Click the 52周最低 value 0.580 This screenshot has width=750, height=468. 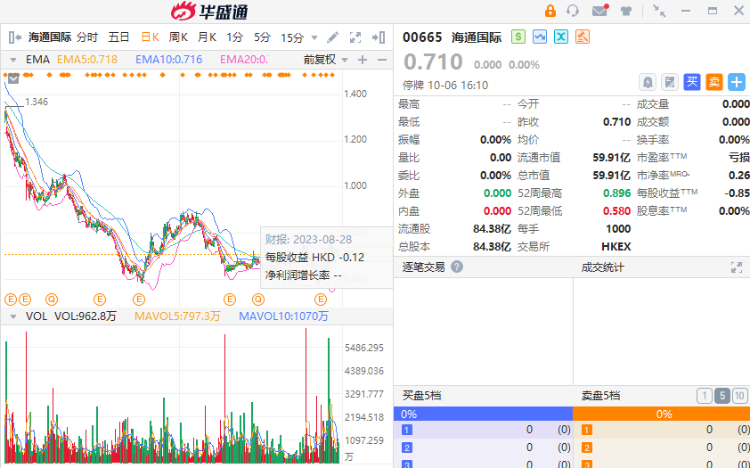[617, 211]
